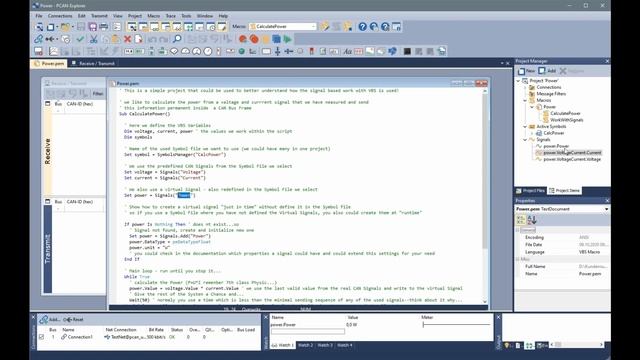Collapse the Signals tree node

(525, 140)
